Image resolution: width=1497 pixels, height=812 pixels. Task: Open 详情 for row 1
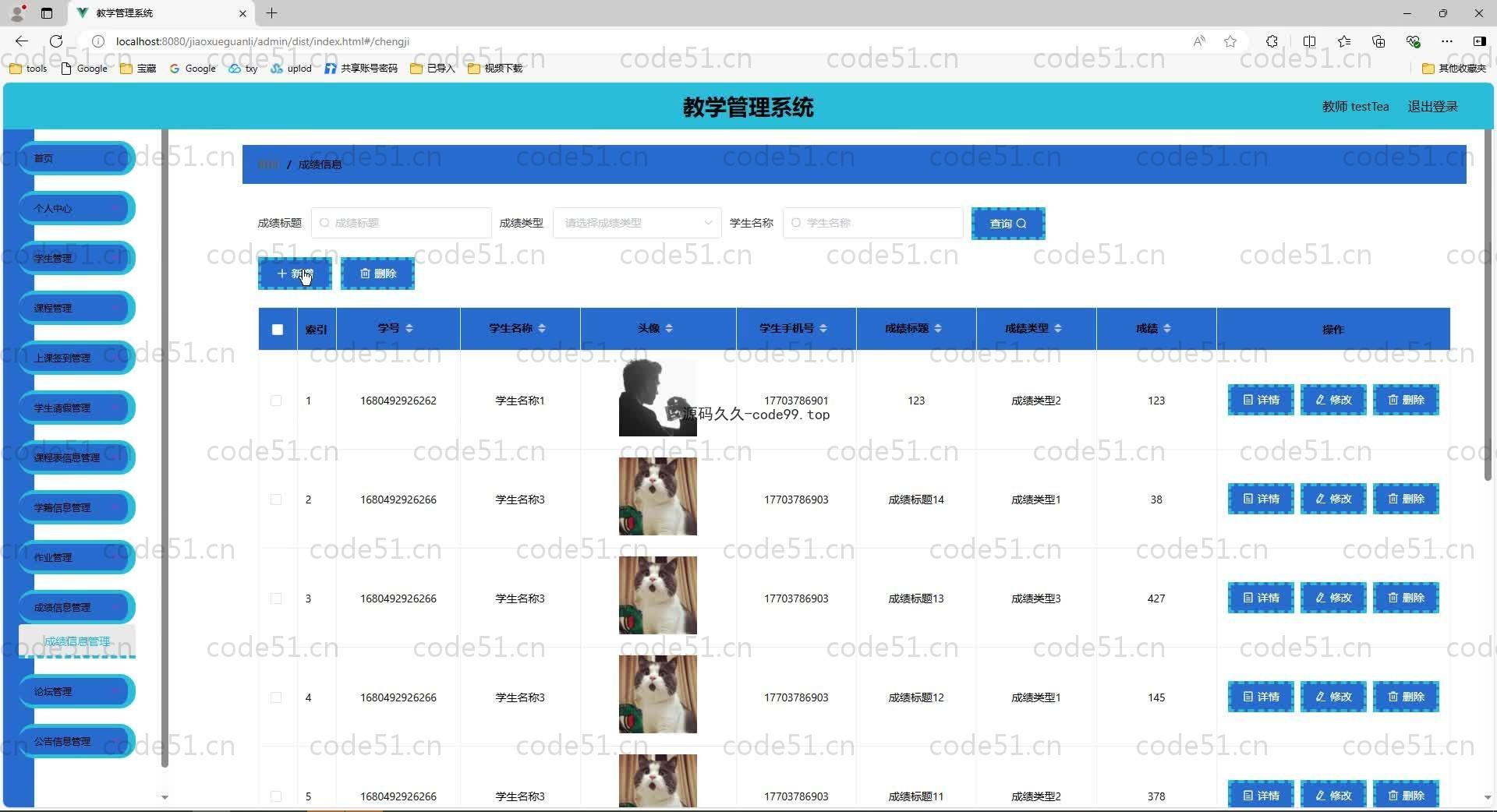pos(1261,400)
